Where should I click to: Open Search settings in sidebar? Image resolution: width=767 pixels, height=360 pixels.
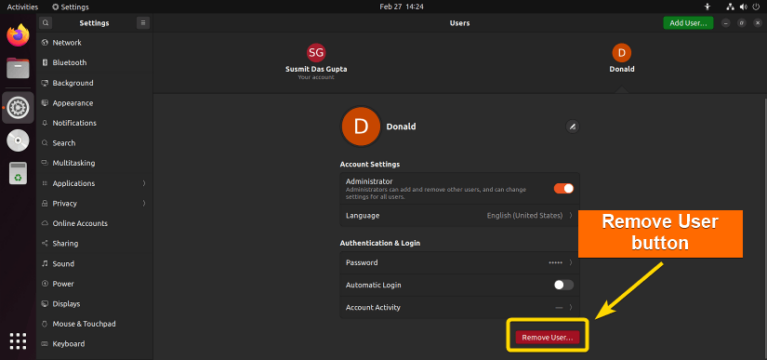[94, 143]
